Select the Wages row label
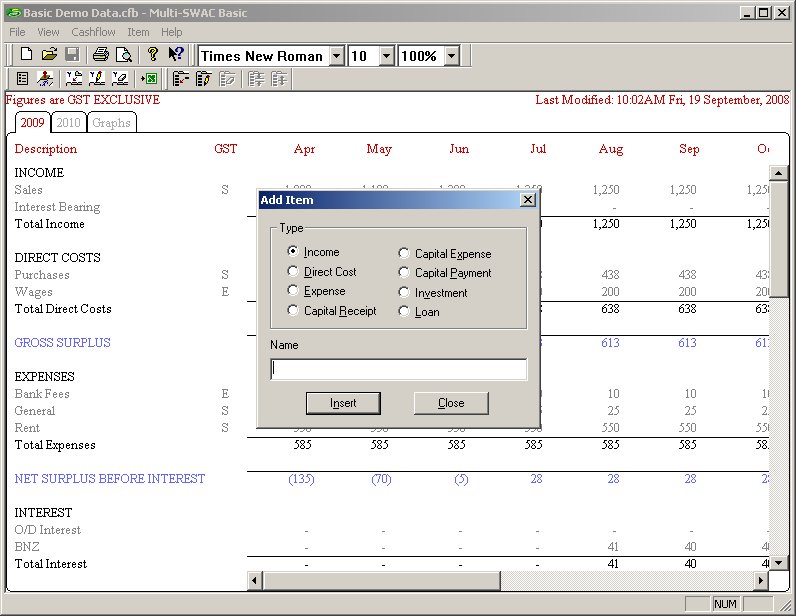 [34, 292]
